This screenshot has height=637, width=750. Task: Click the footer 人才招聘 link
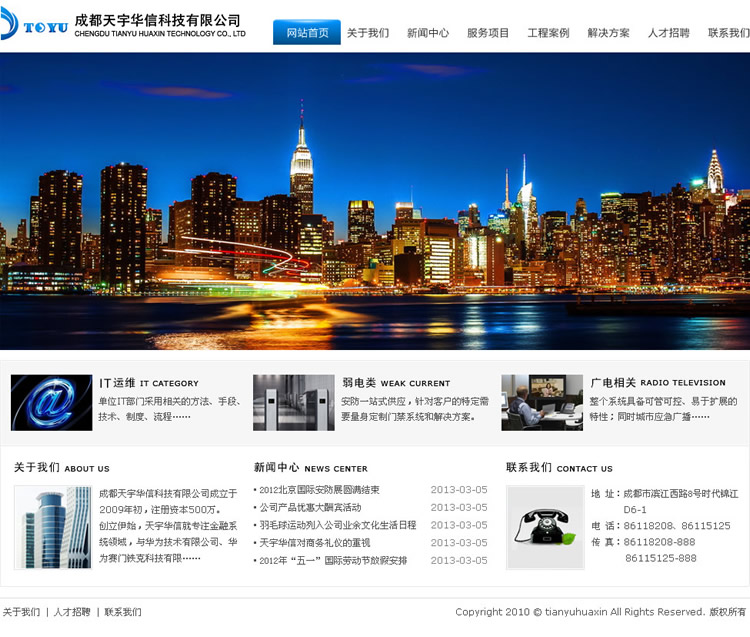tap(72, 612)
